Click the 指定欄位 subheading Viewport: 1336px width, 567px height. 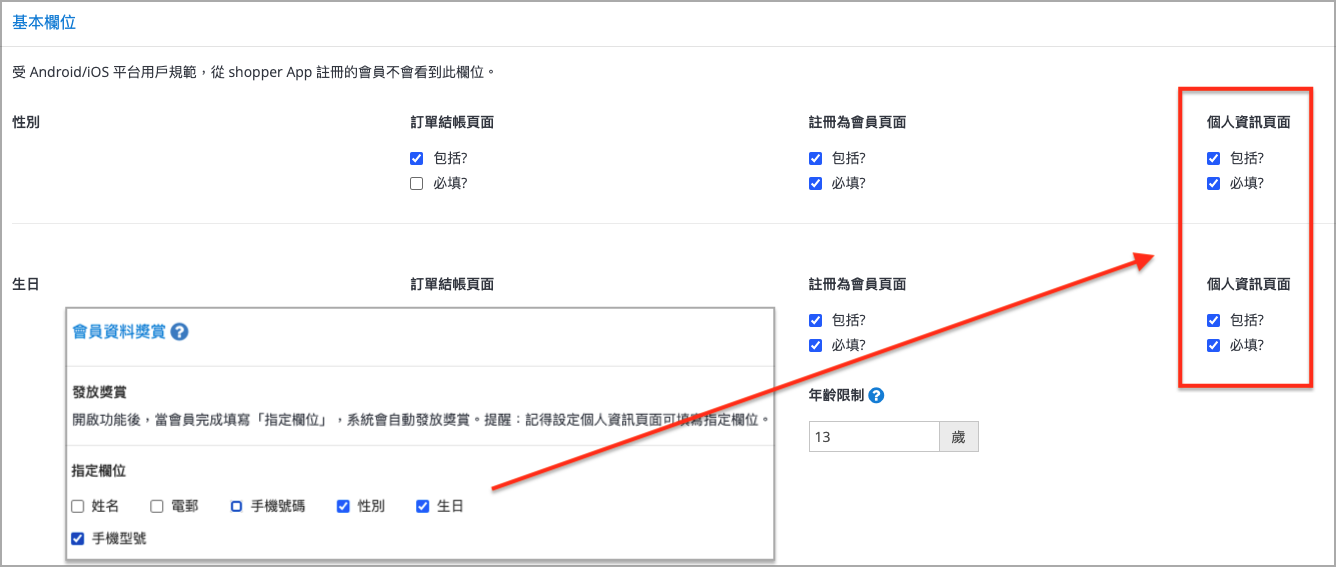click(x=99, y=470)
